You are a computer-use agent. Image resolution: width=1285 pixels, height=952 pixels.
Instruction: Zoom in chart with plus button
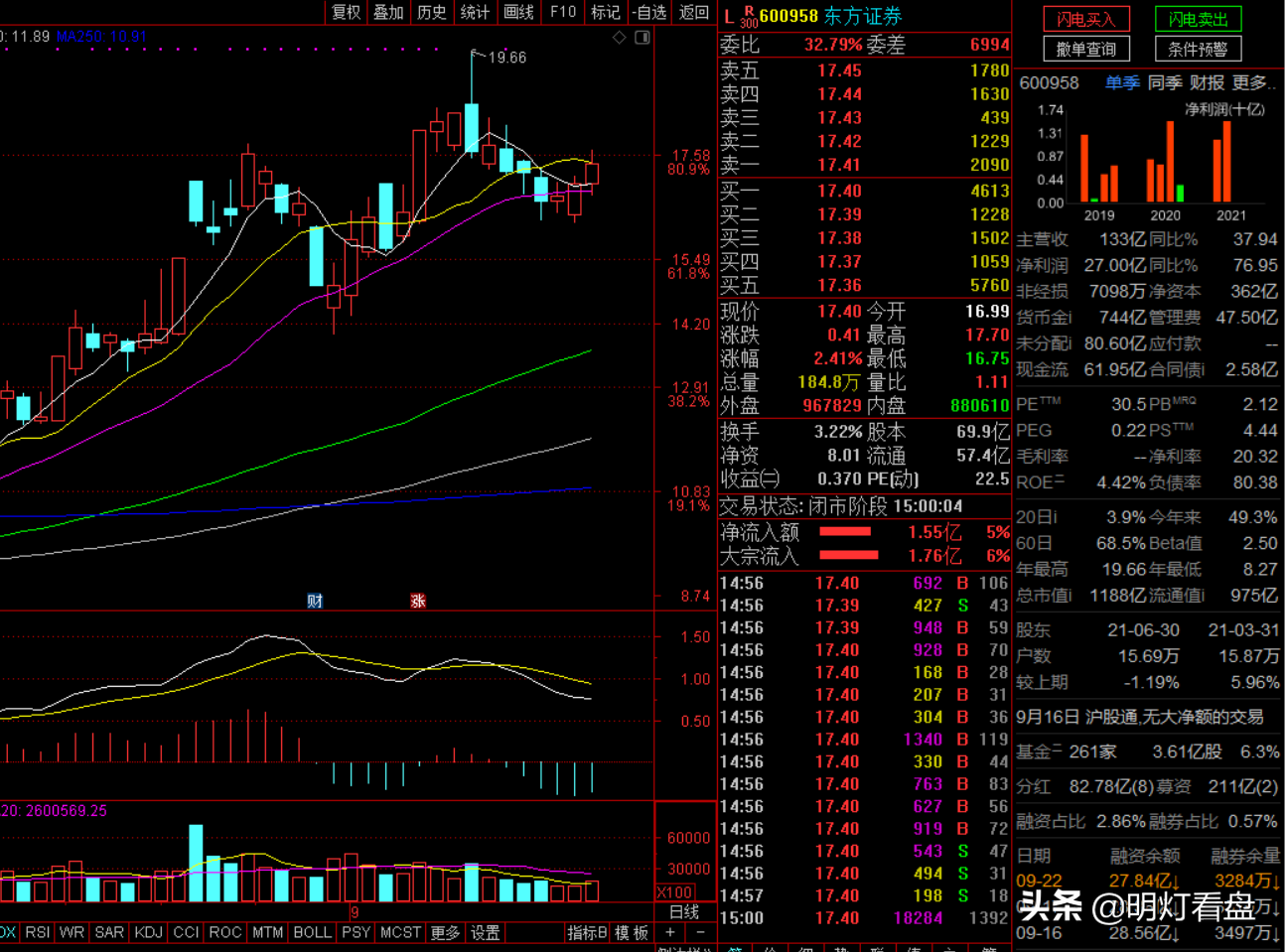click(x=670, y=932)
